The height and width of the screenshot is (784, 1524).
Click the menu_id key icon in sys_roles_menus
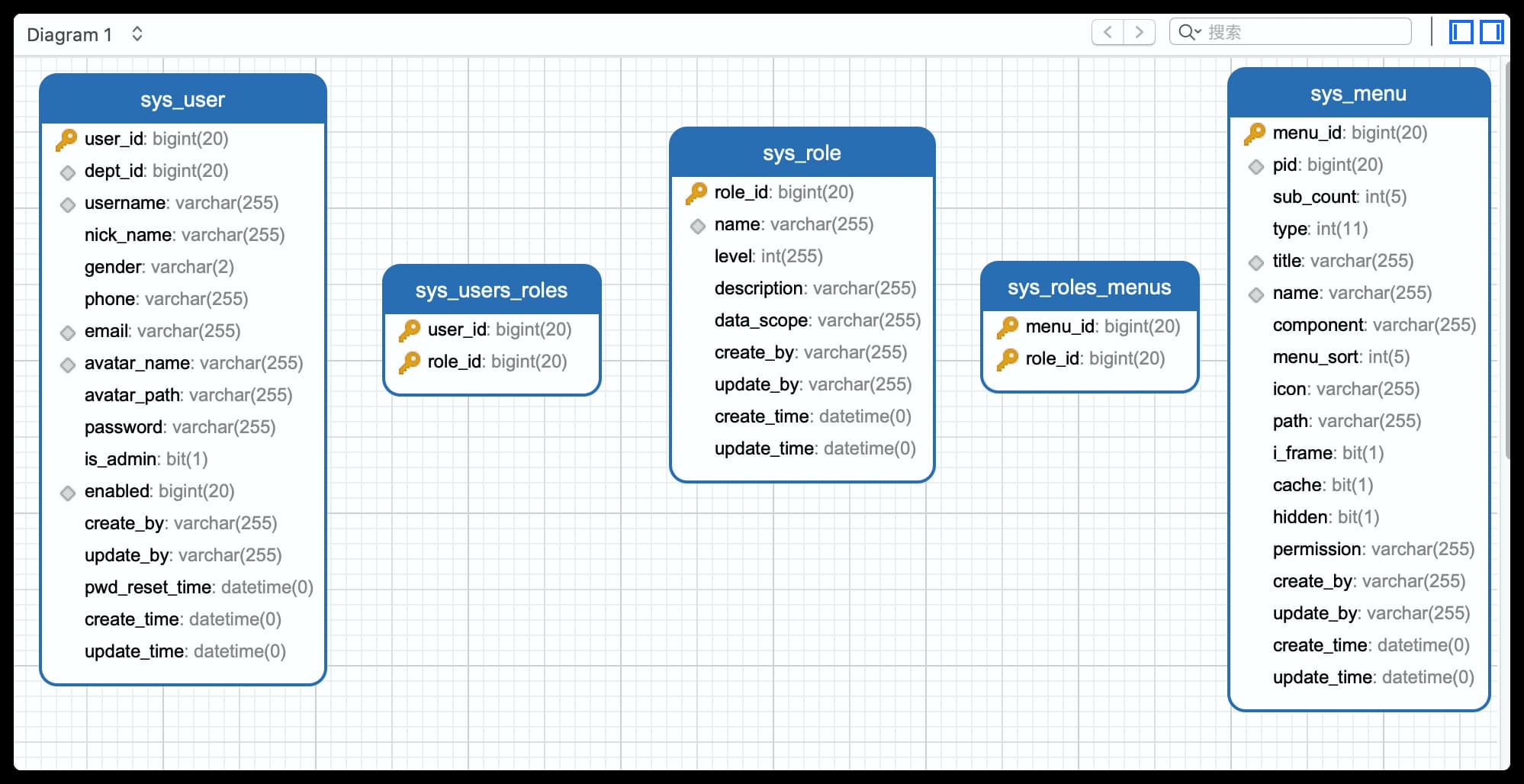pos(1007,327)
